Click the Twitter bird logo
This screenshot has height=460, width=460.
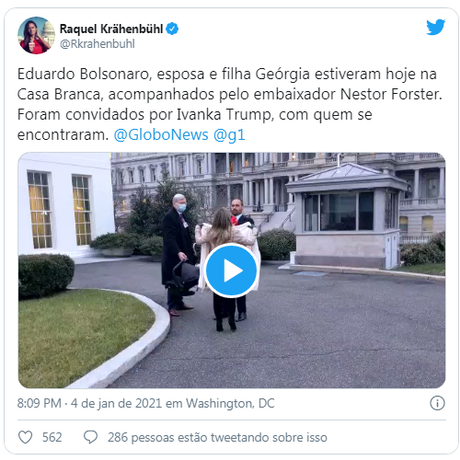click(x=436, y=27)
